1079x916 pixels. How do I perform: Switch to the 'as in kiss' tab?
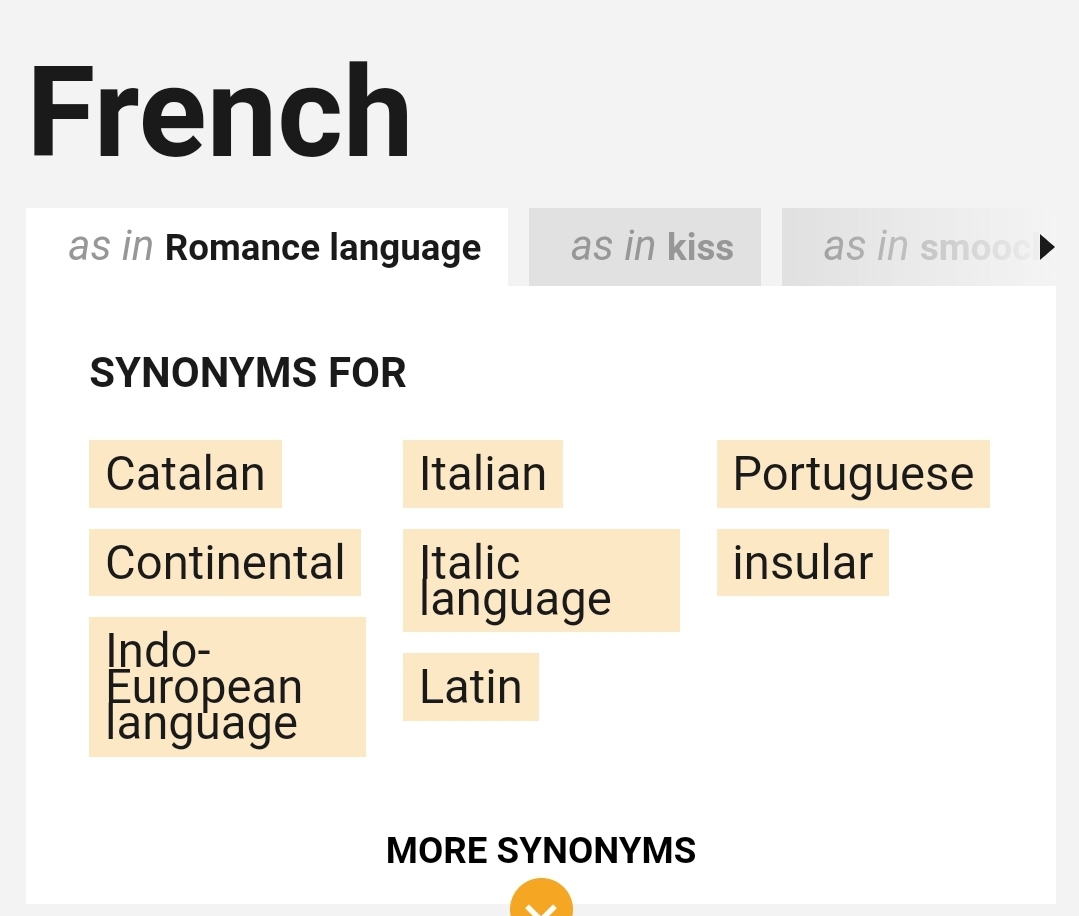[x=644, y=247]
